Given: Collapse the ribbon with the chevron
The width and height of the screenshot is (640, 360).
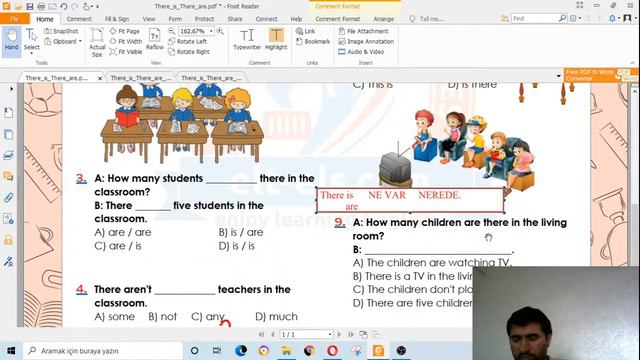Looking at the screenshot, I should (x=633, y=63).
